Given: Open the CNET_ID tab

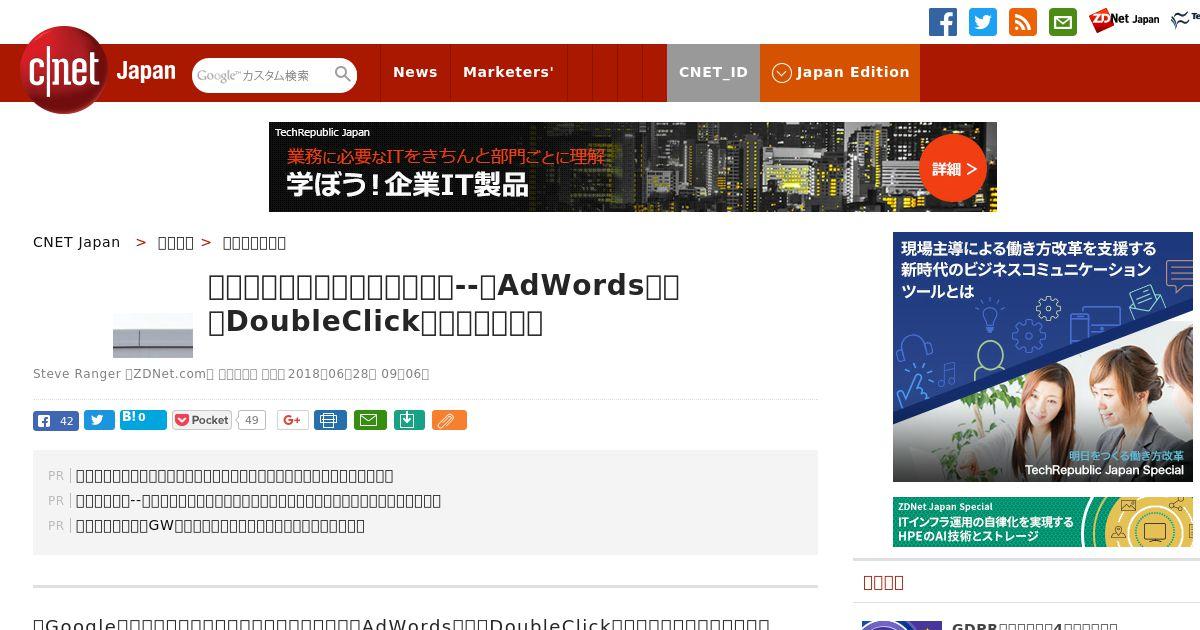Looking at the screenshot, I should [x=713, y=72].
